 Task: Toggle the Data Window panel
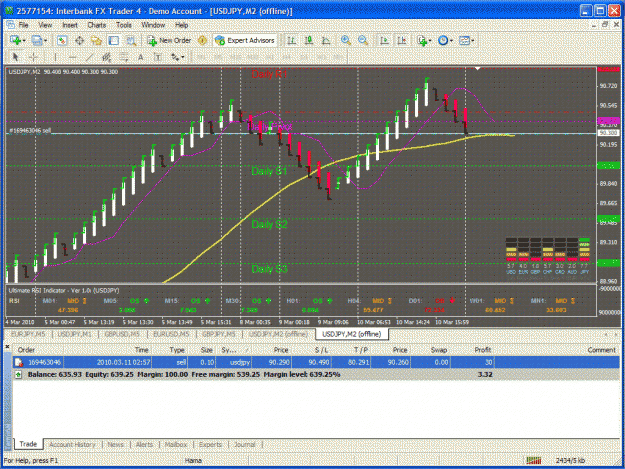click(79, 40)
